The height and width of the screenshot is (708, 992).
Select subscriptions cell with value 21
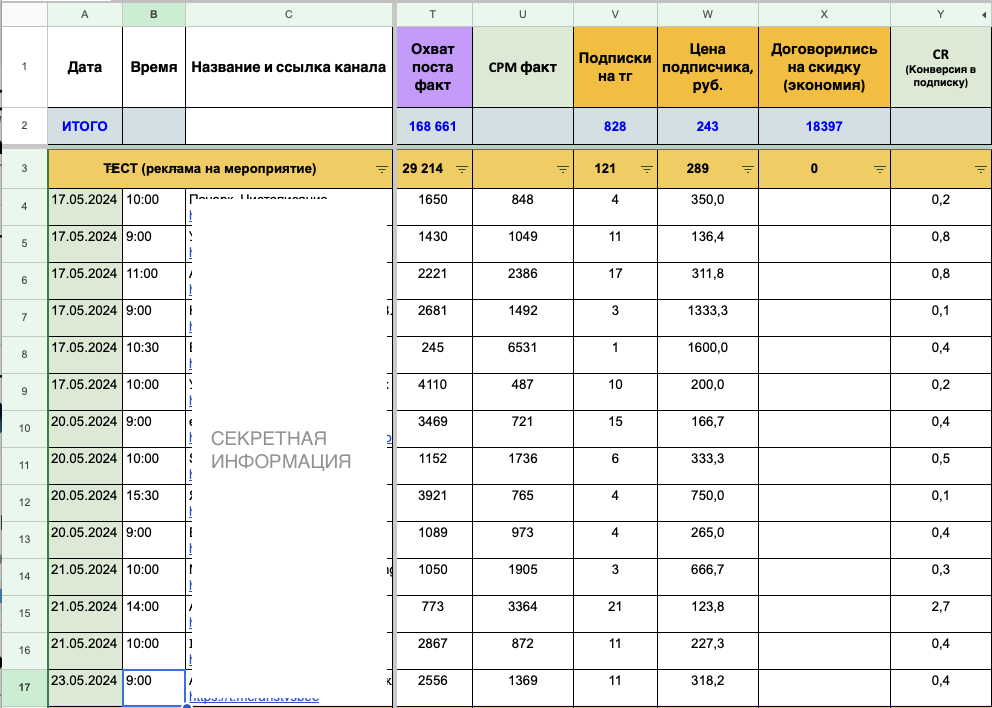[615, 614]
